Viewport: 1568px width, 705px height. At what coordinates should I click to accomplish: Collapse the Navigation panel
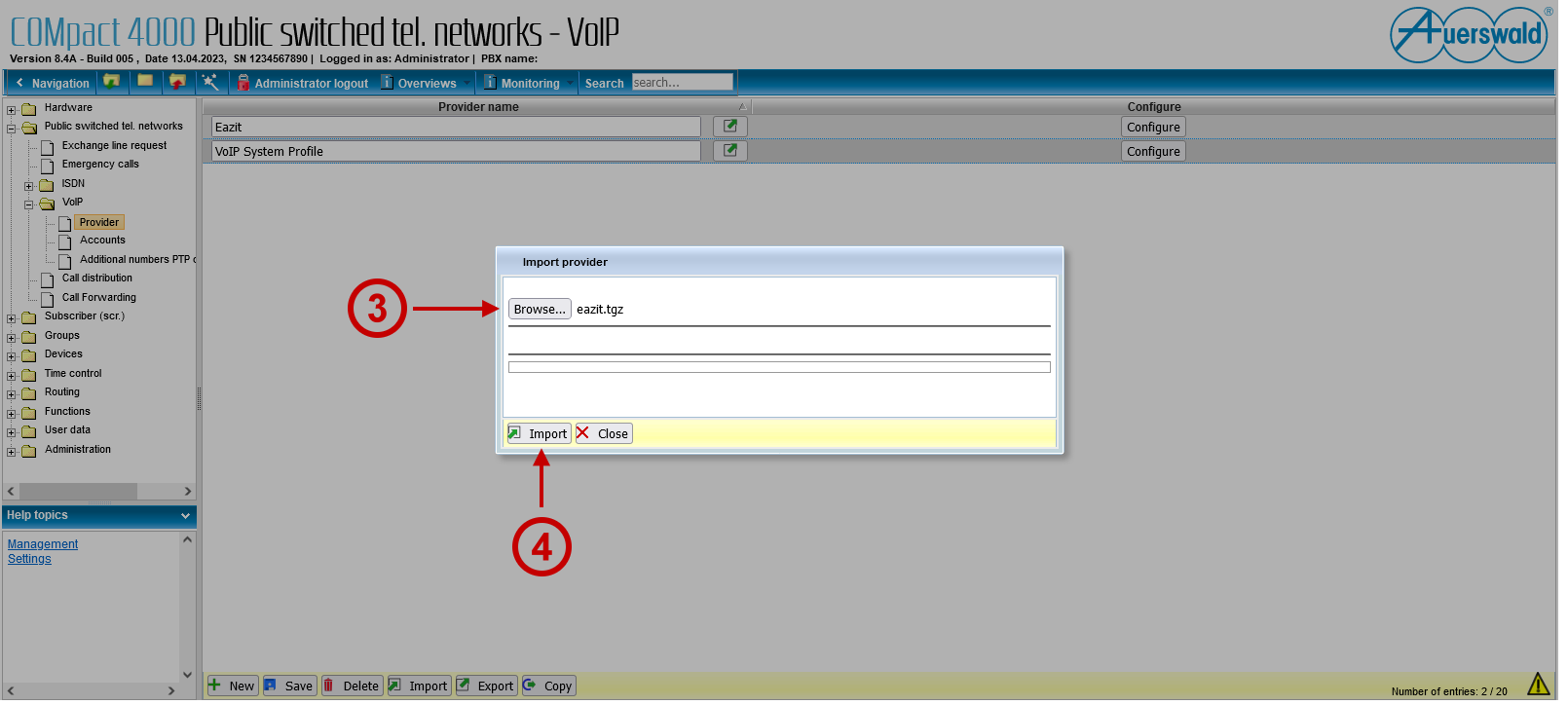53,84
